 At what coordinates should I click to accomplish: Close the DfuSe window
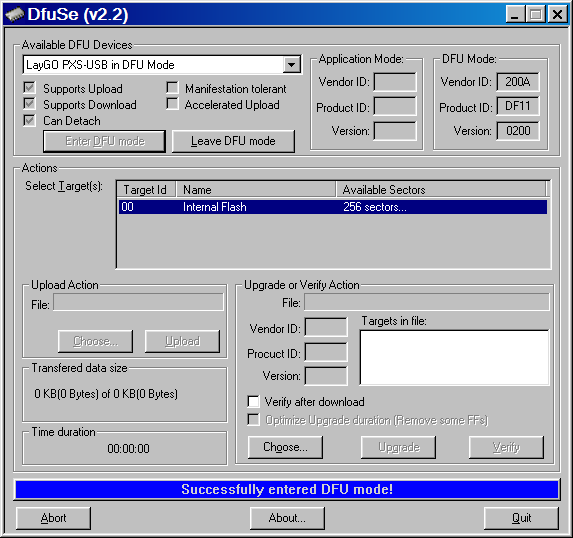click(x=557, y=15)
